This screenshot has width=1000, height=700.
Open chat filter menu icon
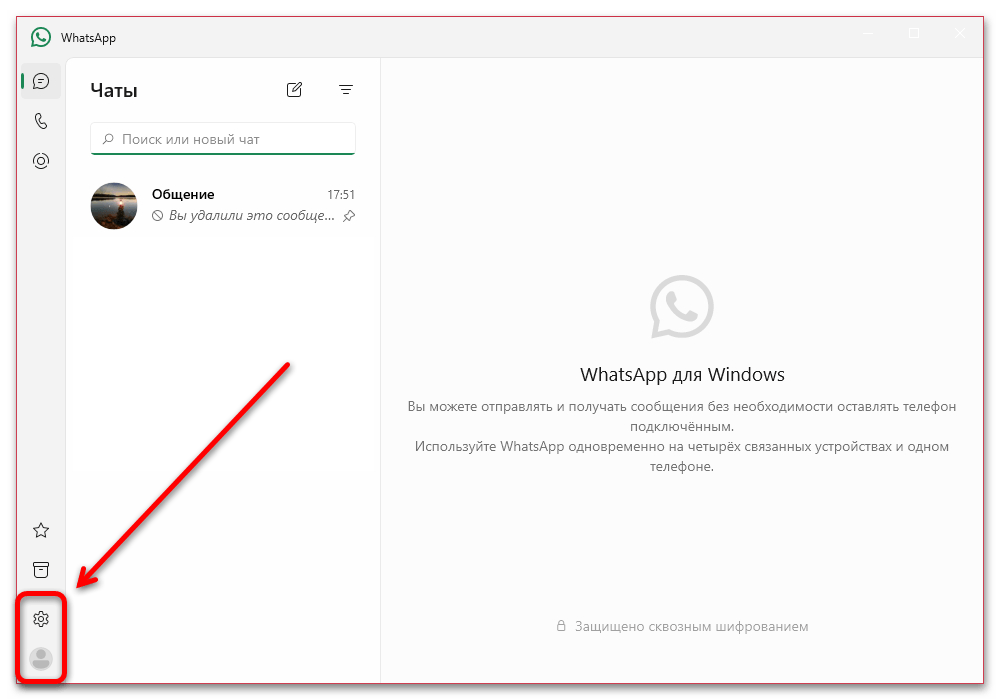point(346,90)
